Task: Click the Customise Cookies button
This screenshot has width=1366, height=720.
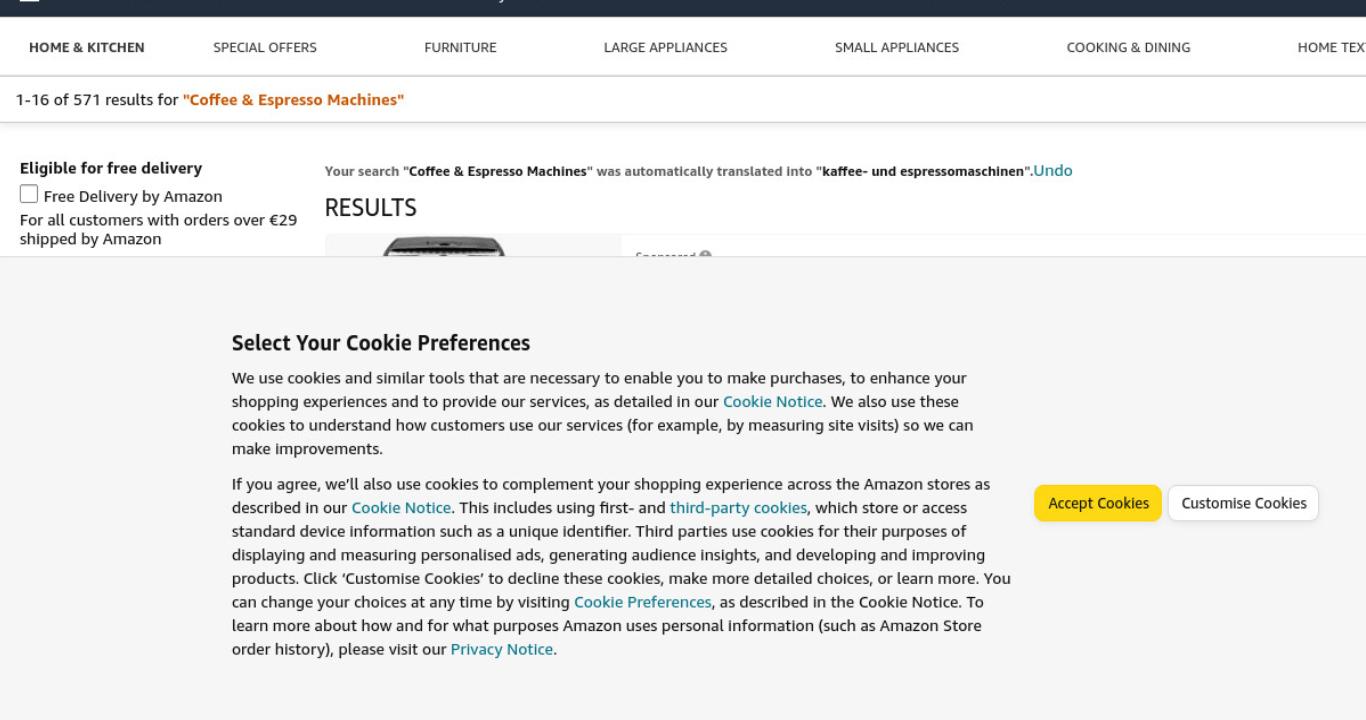Action: (1244, 503)
